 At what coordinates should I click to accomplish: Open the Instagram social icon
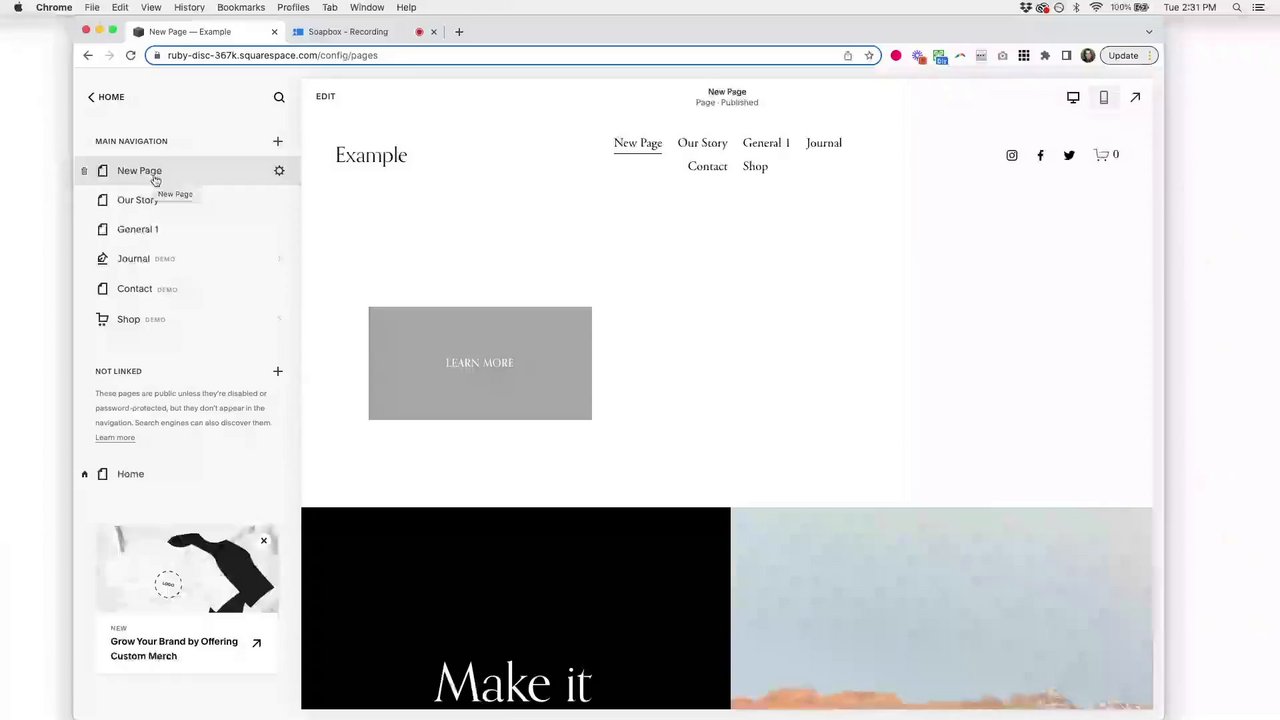(1012, 155)
